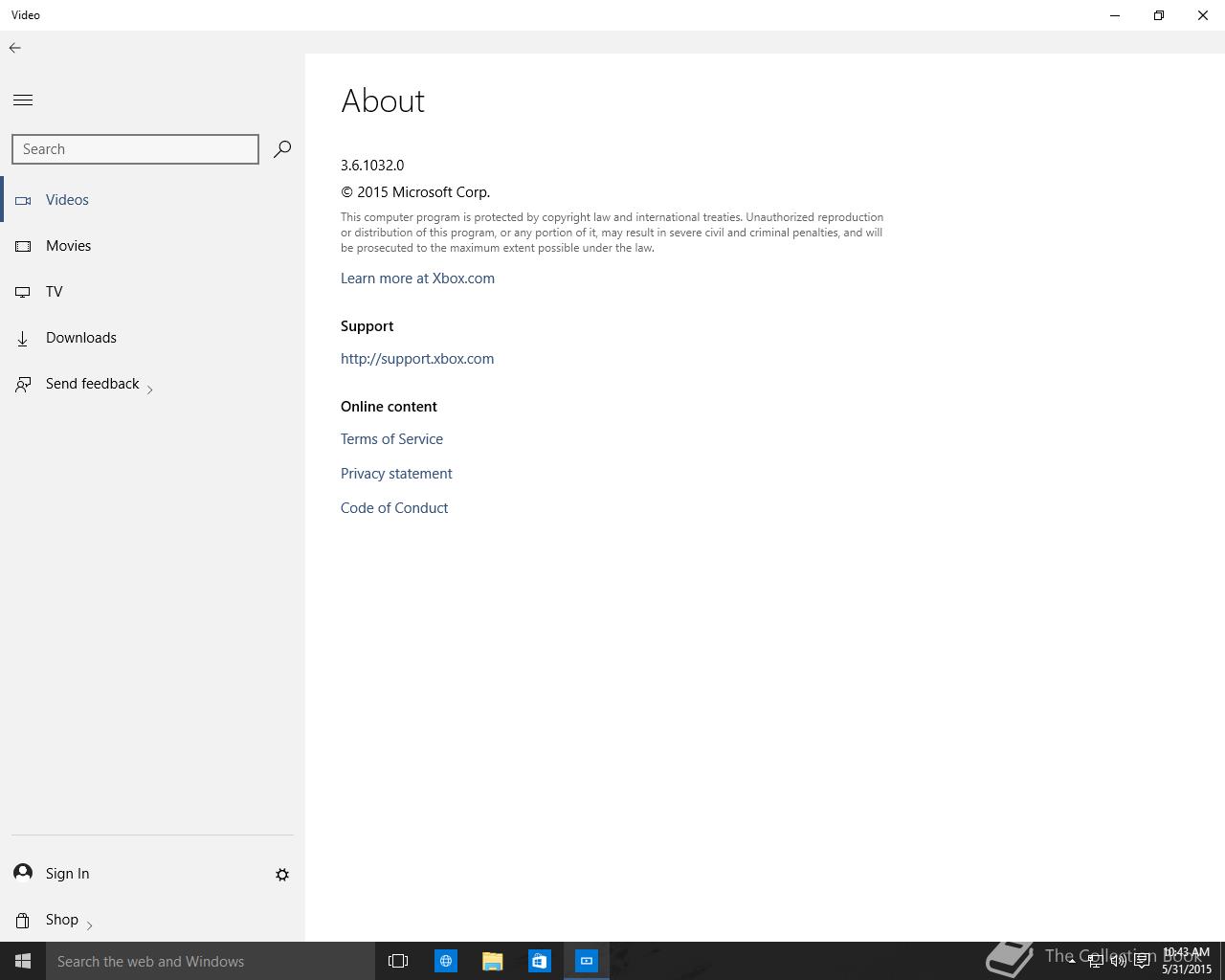Screen dimensions: 1225x980
Task: Click the volume speaker tray icon
Action: 1118,961
